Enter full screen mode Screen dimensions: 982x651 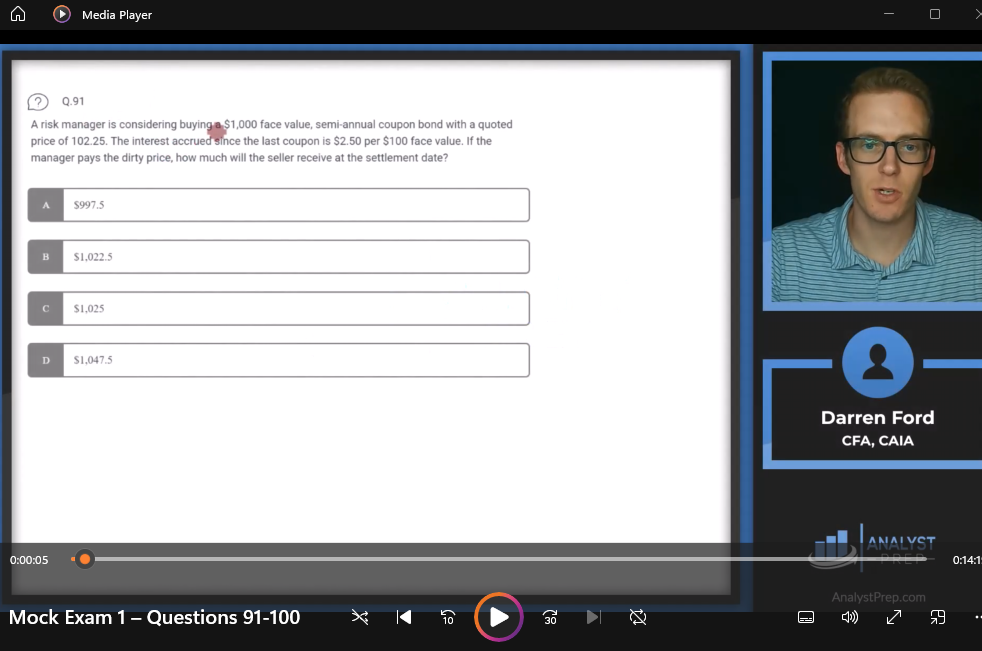click(894, 617)
